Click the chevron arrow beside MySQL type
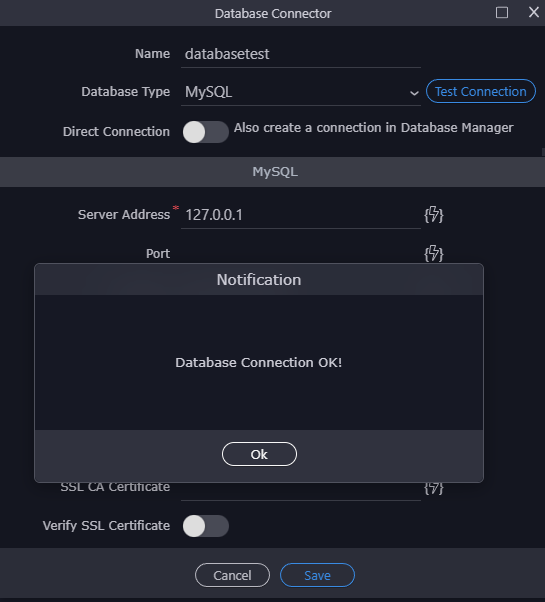 (x=414, y=93)
